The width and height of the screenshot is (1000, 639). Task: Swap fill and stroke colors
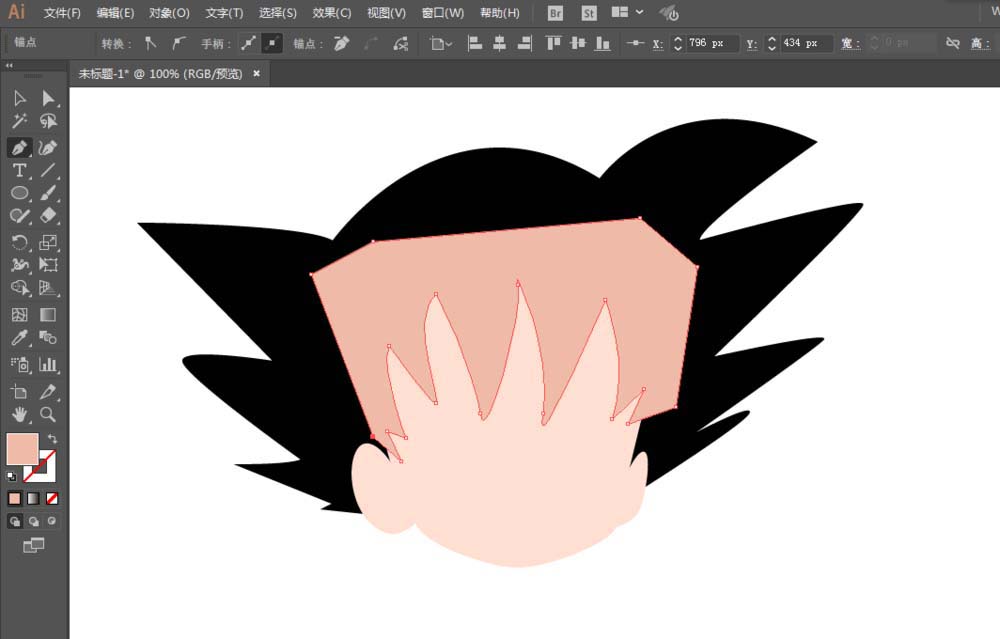tap(52, 439)
